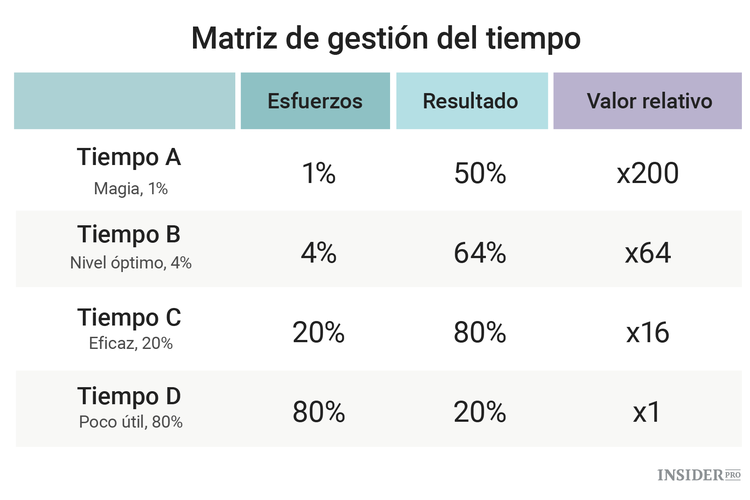This screenshot has height=500, width=750.
Task: Click the 'Poco útil, 80%' subtitle
Action: (130, 422)
